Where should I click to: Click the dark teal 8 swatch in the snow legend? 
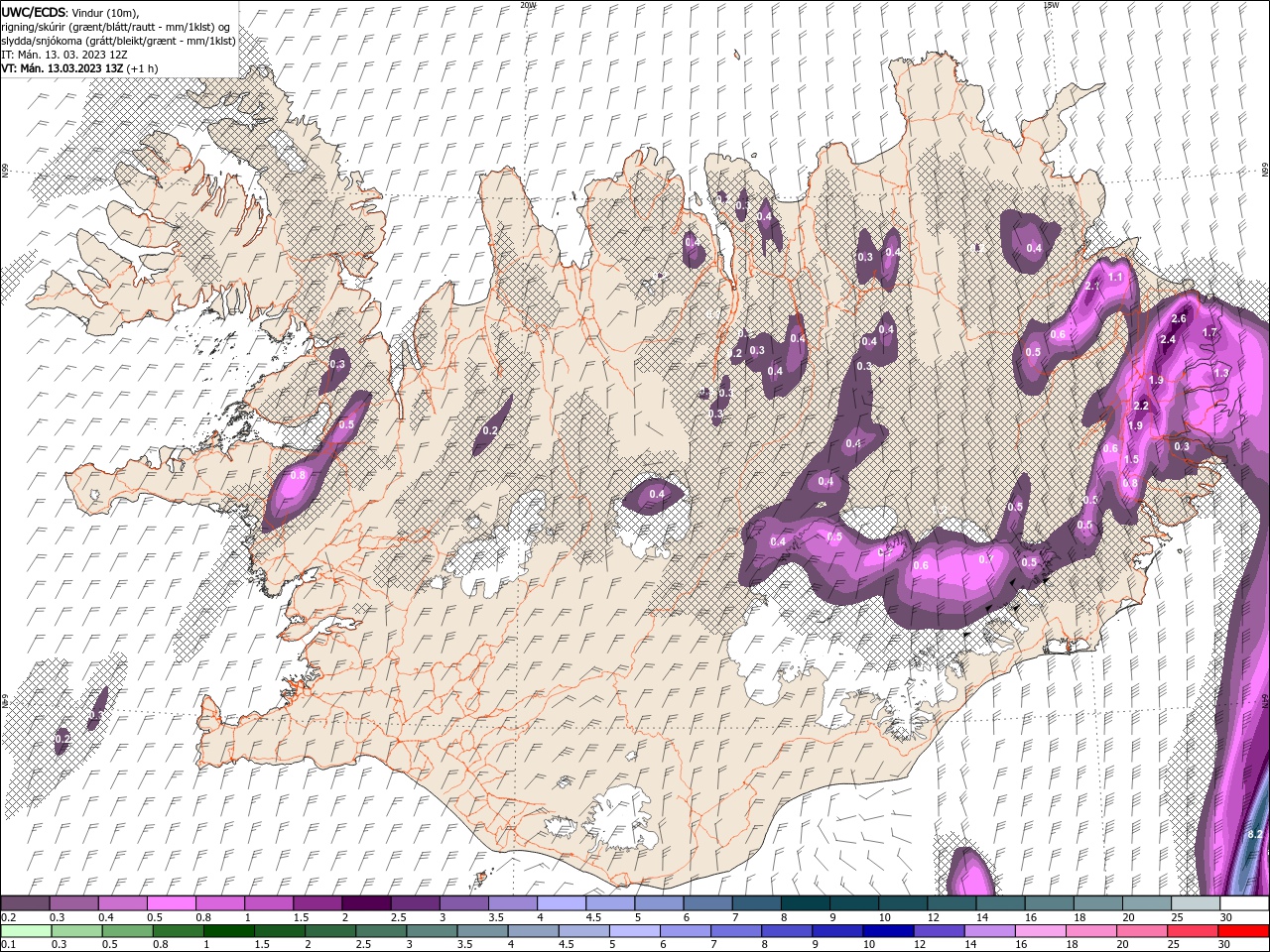(805, 903)
